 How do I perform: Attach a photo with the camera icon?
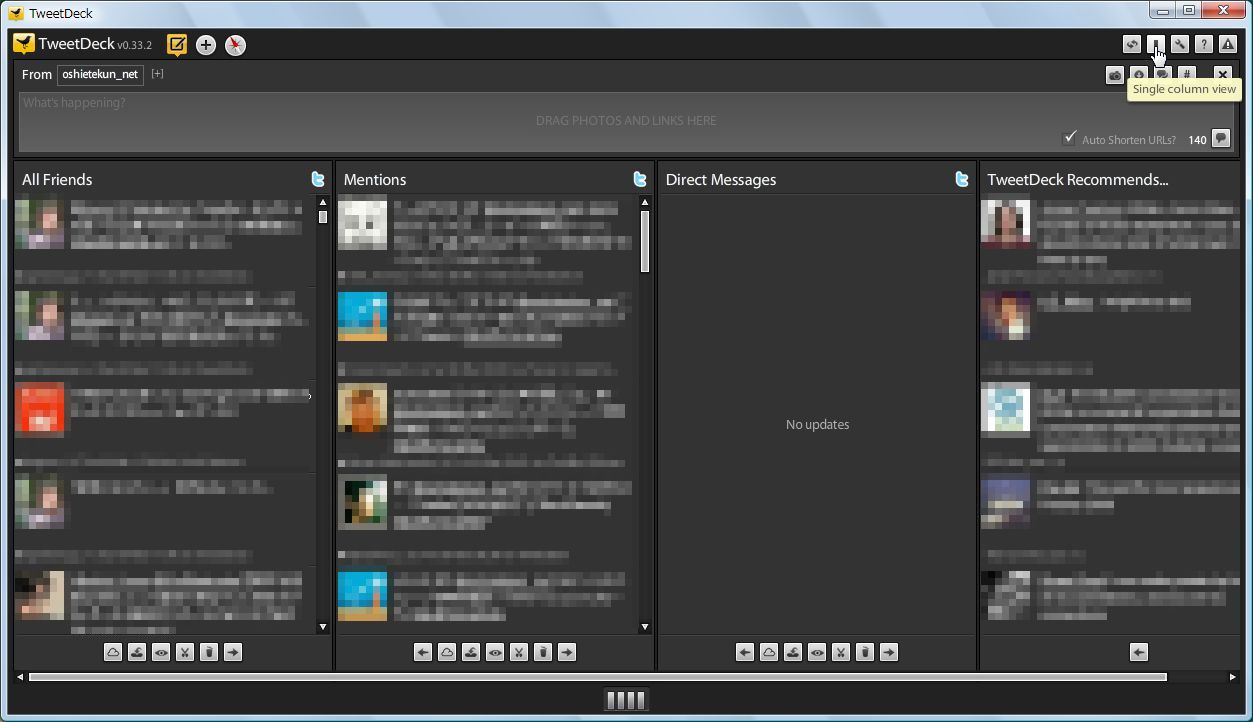1115,75
